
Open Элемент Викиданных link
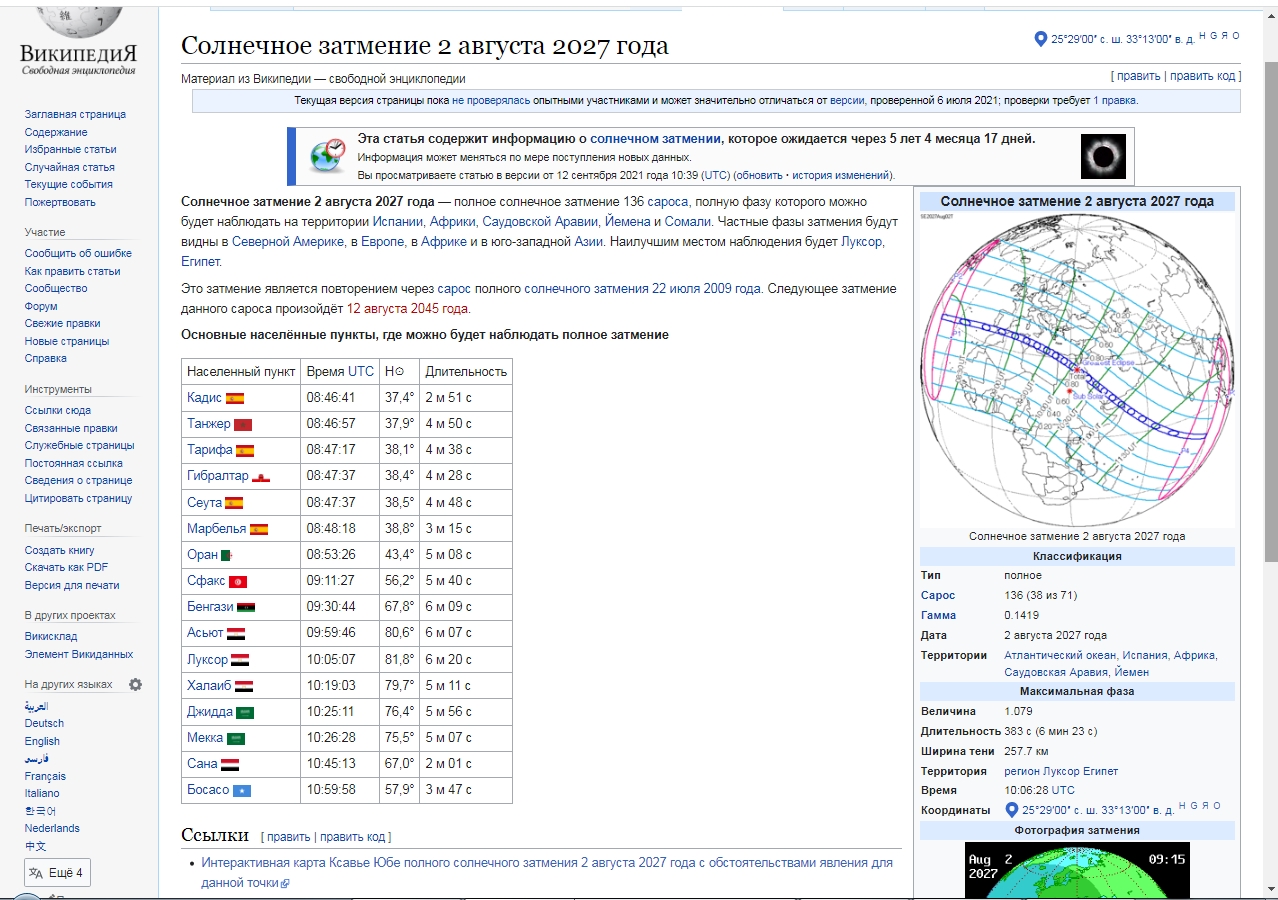point(79,654)
